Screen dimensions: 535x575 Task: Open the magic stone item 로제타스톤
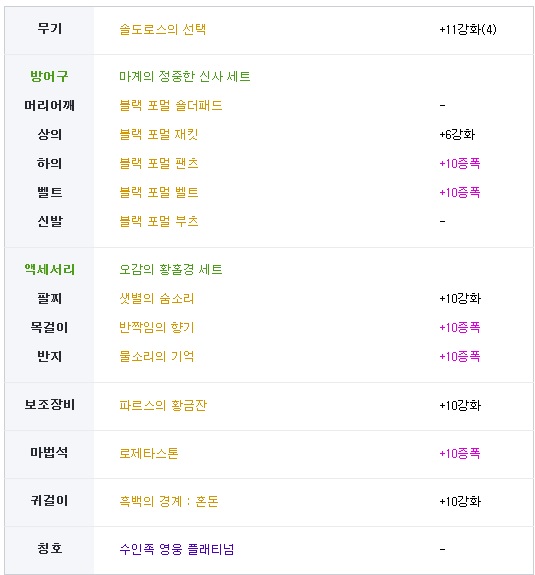[149, 454]
